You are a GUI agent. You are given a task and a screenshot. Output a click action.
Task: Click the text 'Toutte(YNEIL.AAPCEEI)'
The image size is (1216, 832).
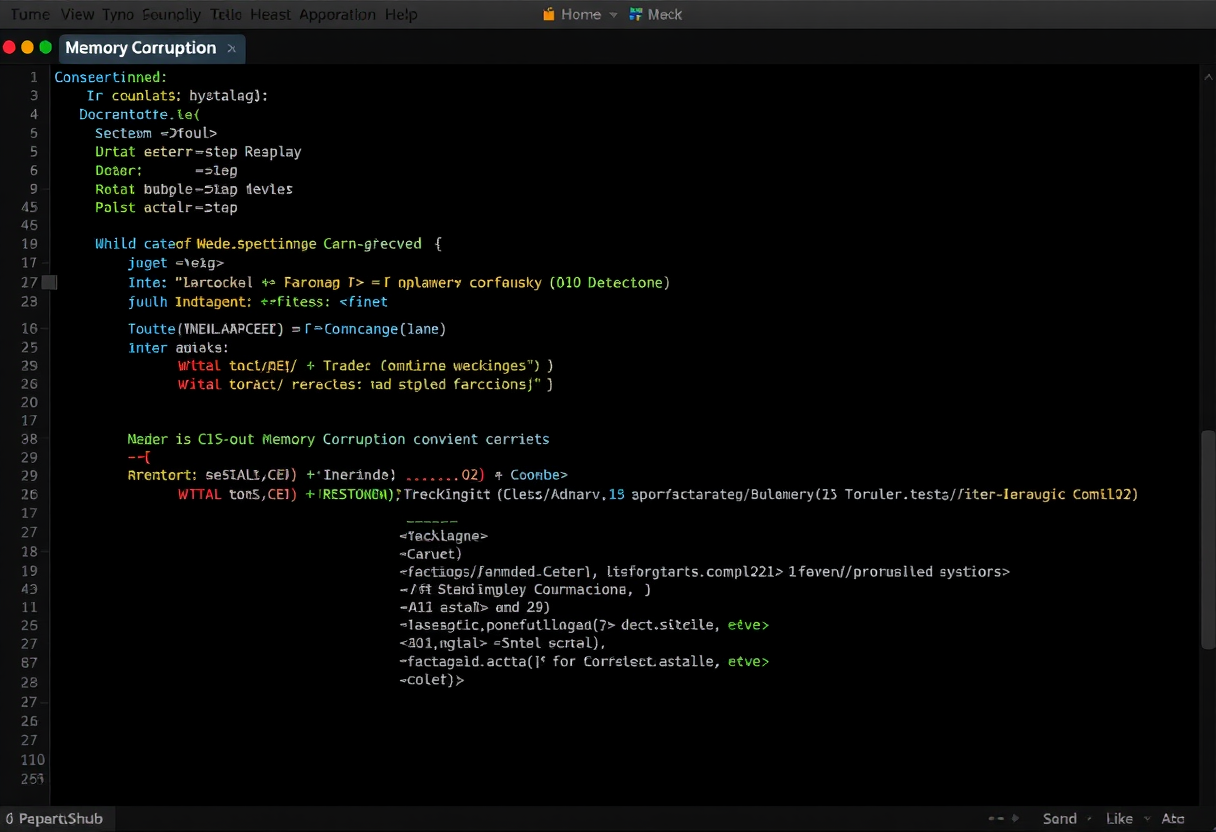coord(207,329)
